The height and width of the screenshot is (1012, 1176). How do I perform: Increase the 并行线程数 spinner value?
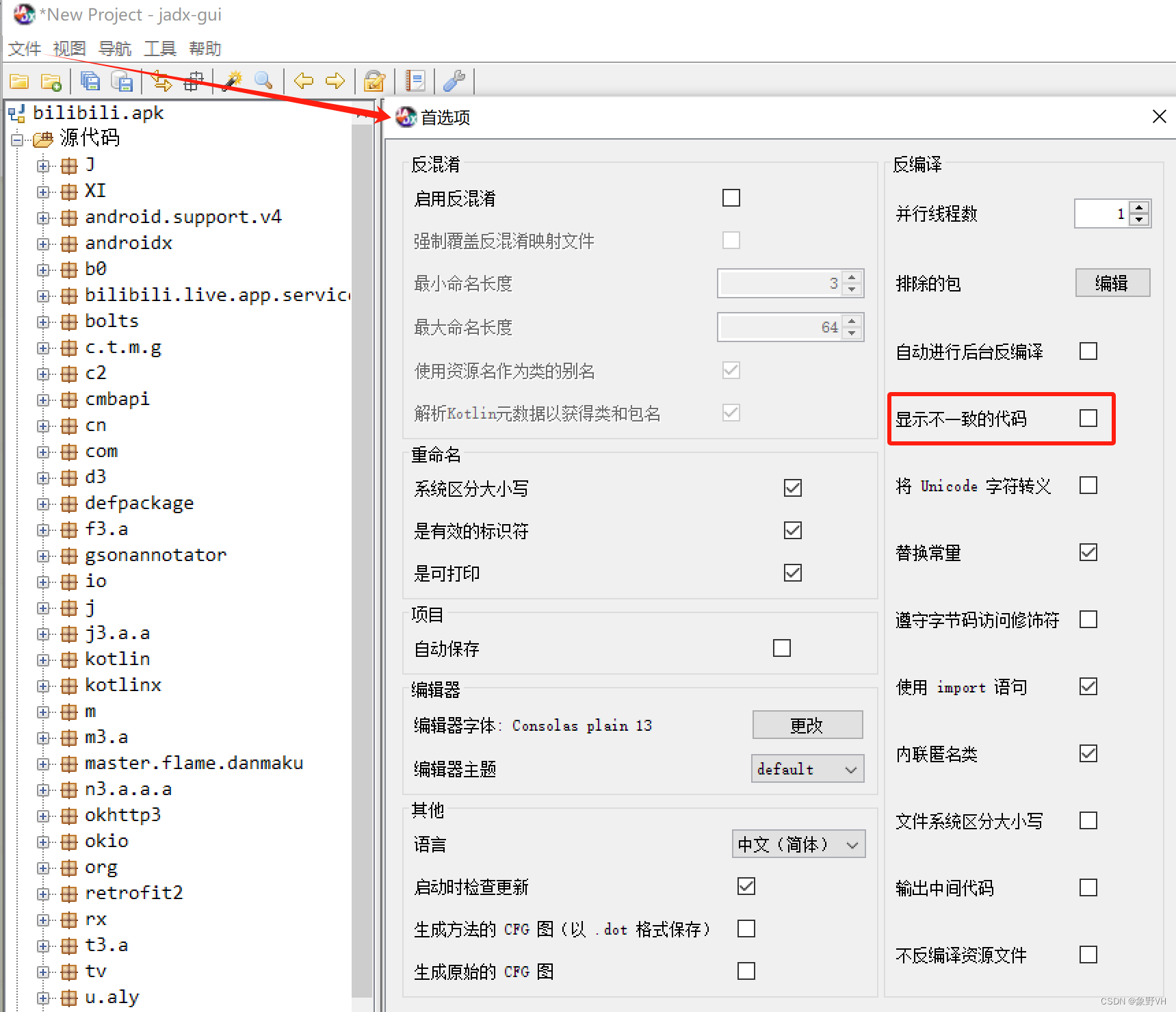1139,207
